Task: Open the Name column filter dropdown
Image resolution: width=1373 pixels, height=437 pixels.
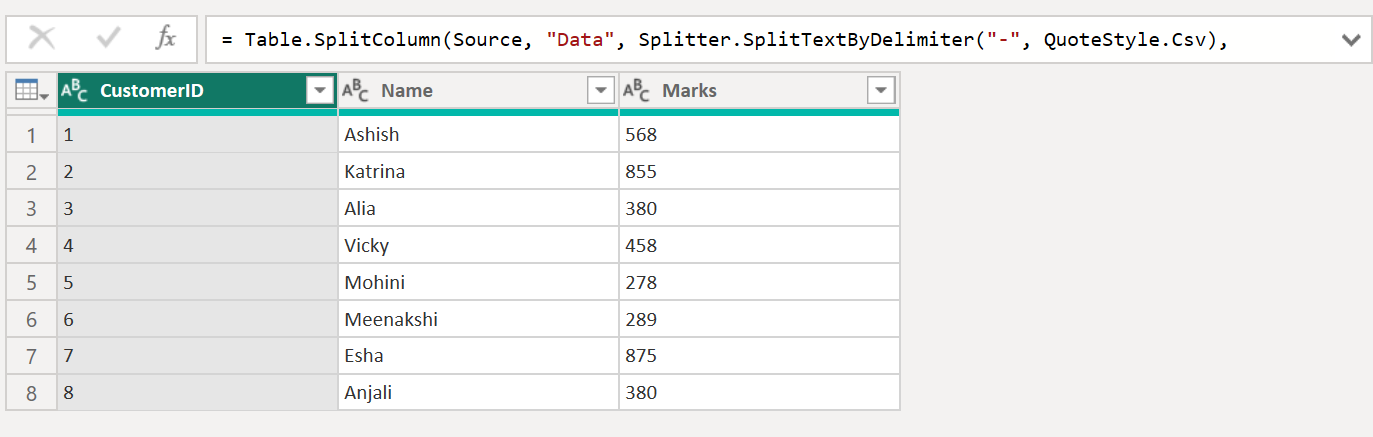Action: coord(600,91)
